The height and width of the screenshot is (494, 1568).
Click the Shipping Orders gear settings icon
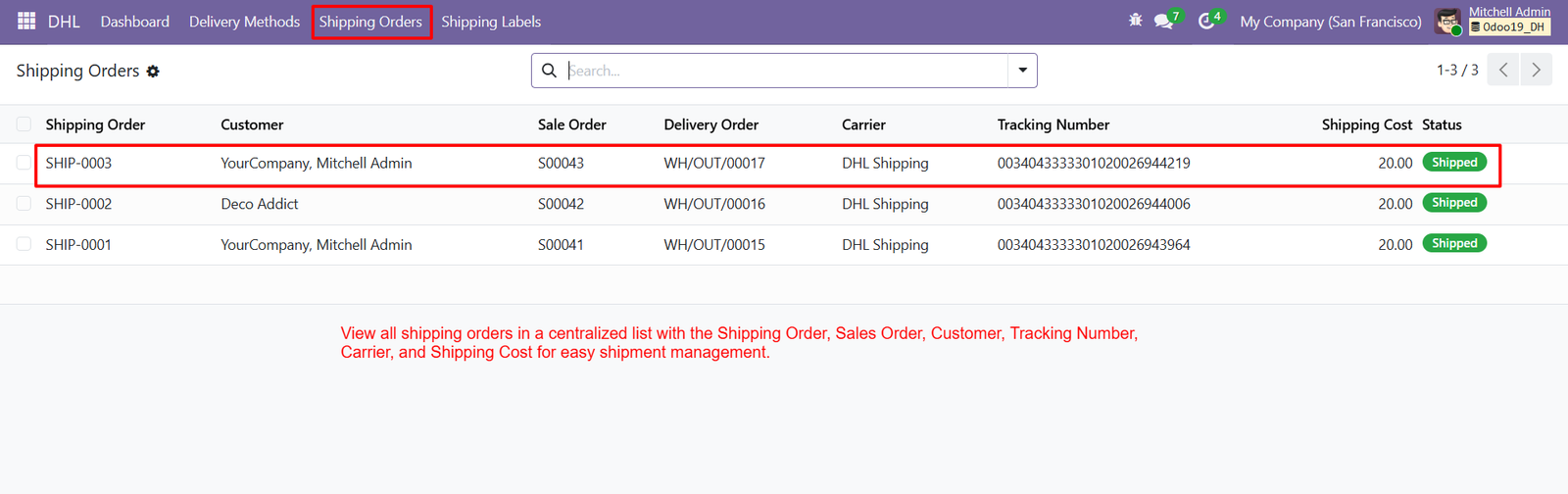153,72
